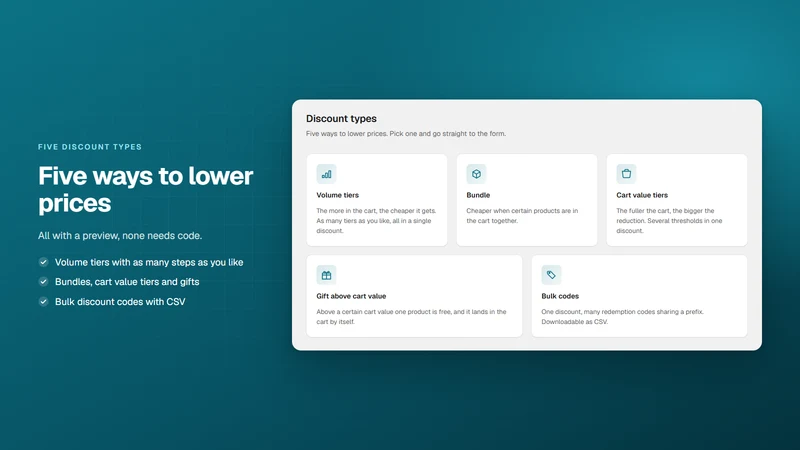Click the Volume tiers bar chart icon
Screen dimensions: 800x450
(326, 174)
